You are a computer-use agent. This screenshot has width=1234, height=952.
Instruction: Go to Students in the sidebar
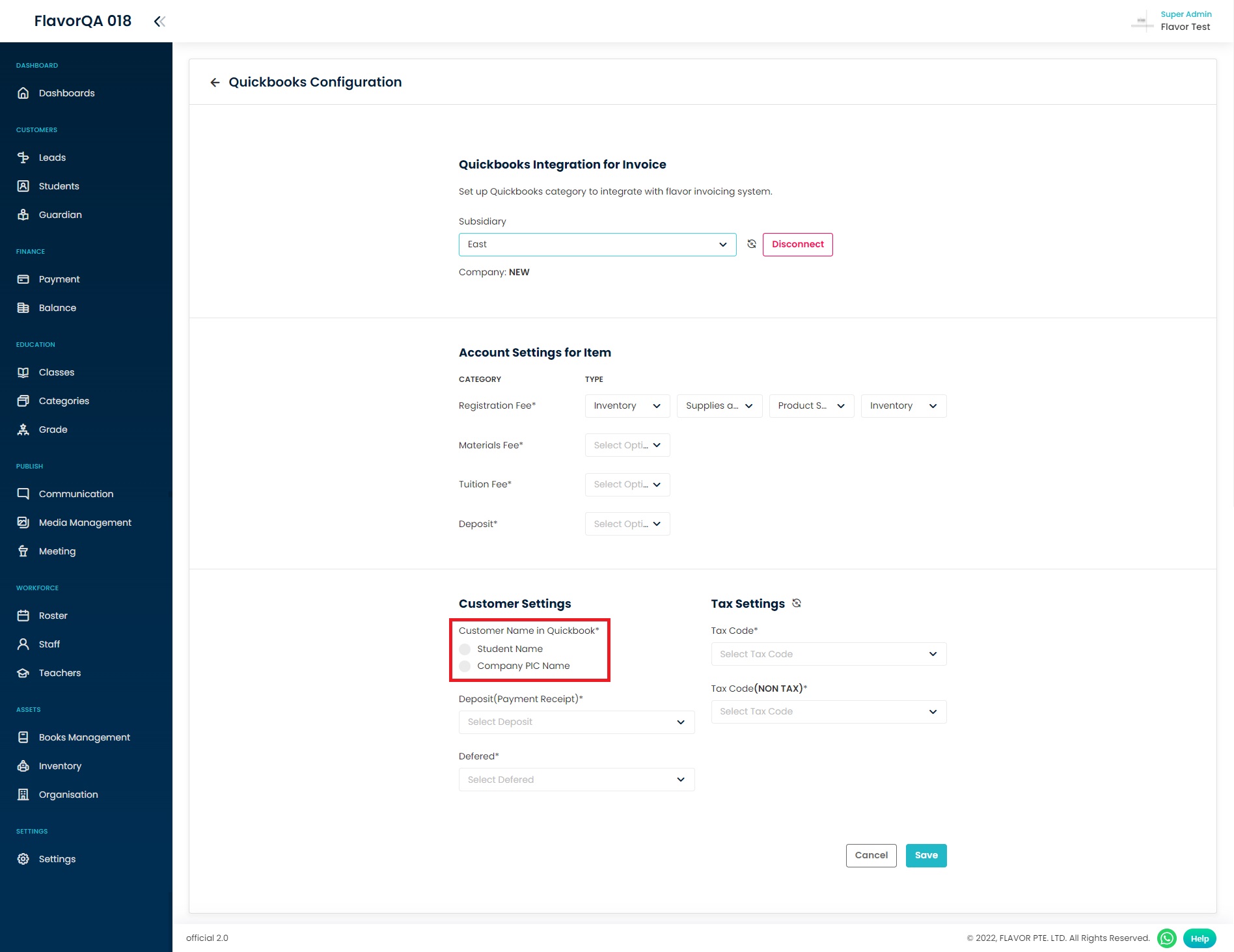pos(59,186)
